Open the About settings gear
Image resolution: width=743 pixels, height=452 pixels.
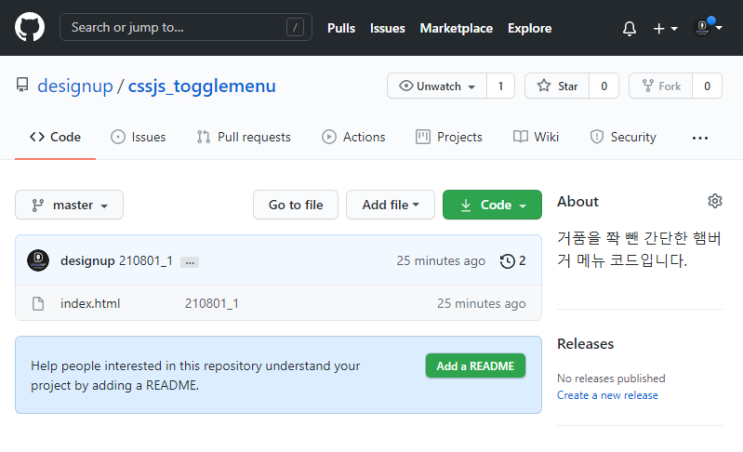[715, 201]
